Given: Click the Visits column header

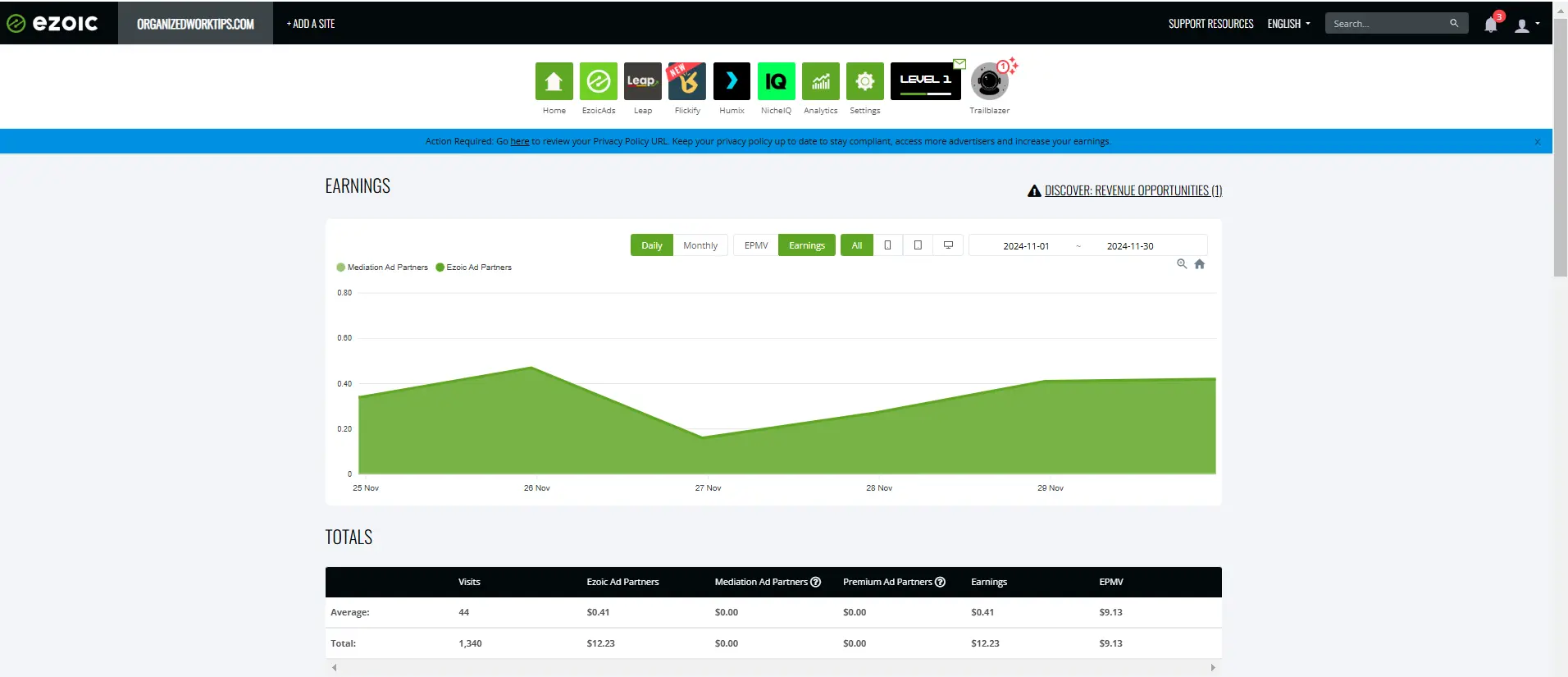Looking at the screenshot, I should pos(469,582).
